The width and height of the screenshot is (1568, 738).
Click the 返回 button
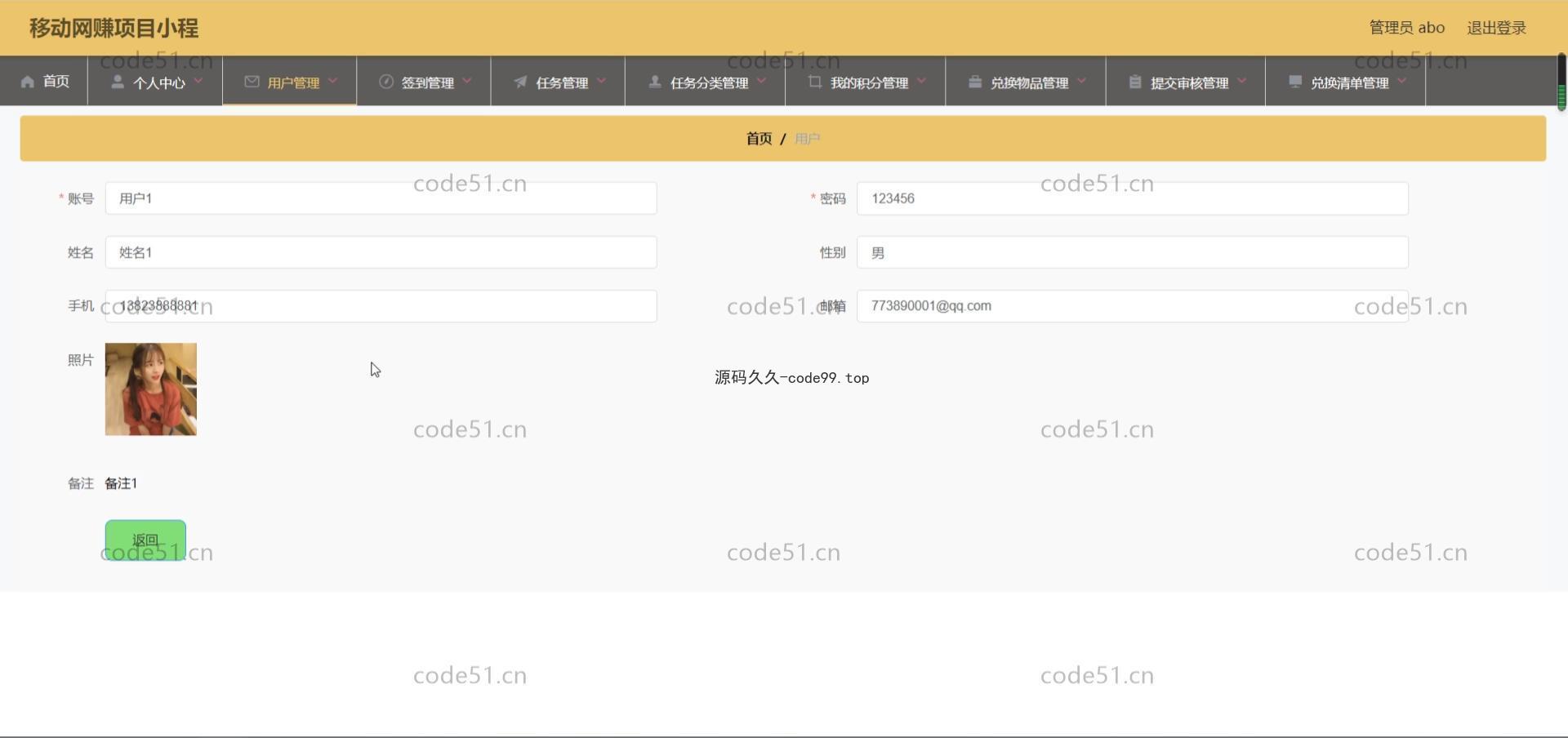(145, 540)
